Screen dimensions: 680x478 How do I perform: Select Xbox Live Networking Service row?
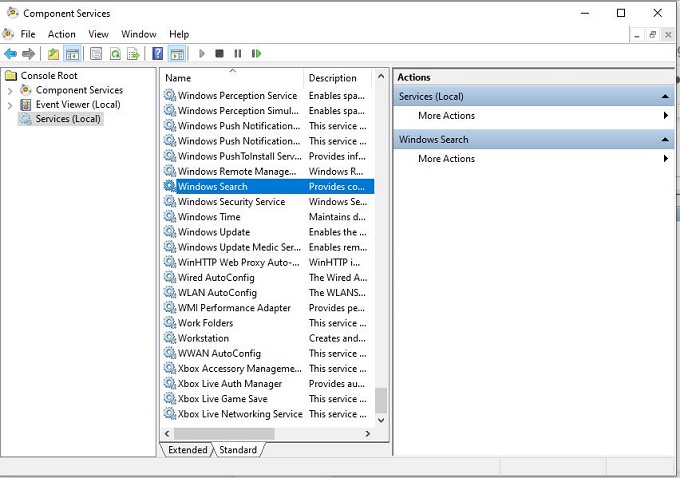point(268,414)
